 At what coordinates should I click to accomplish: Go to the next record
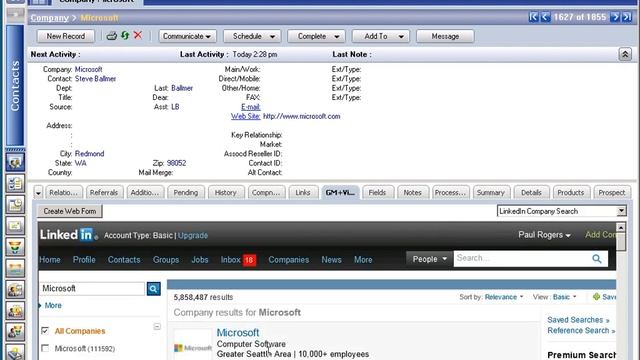tap(615, 17)
